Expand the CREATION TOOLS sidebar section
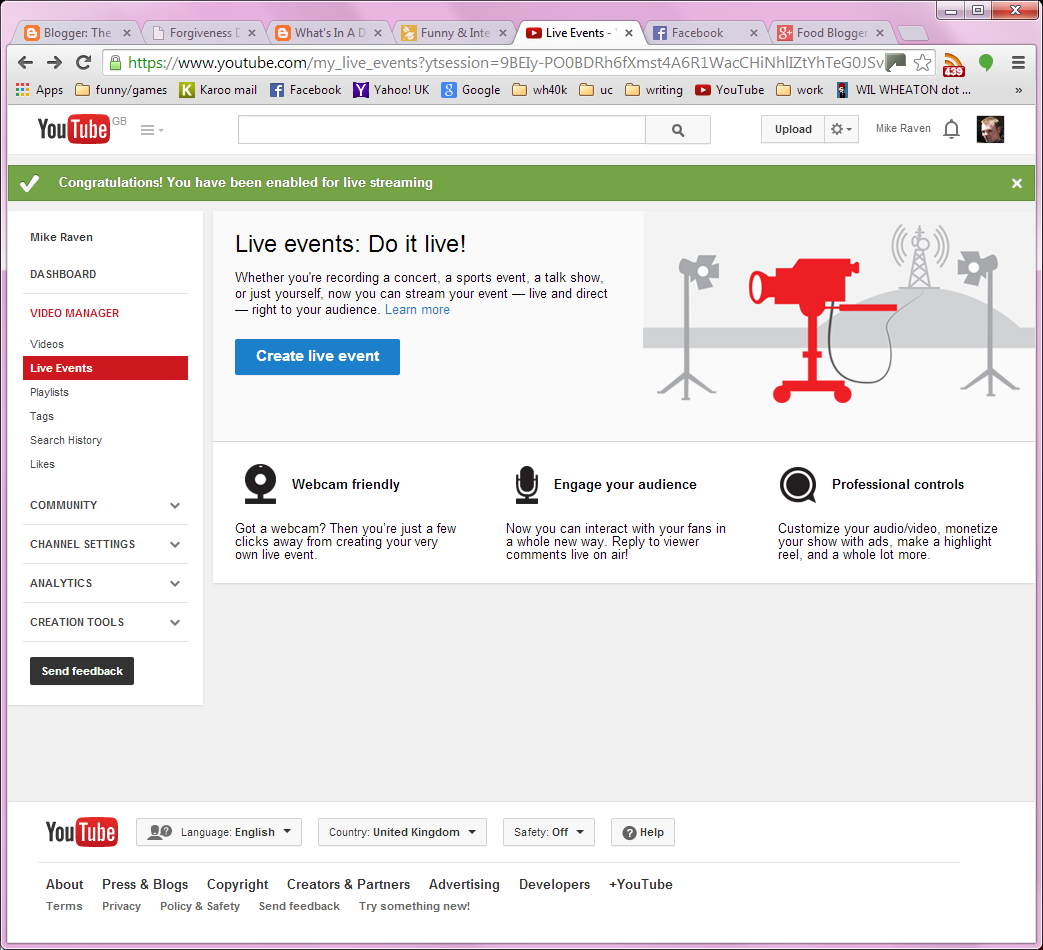 [105, 622]
